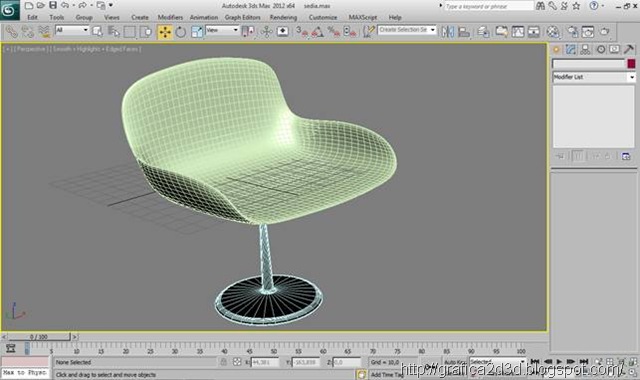Click the search keyword or phrase field
The height and width of the screenshot is (380, 640).
pyautogui.click(x=489, y=6)
